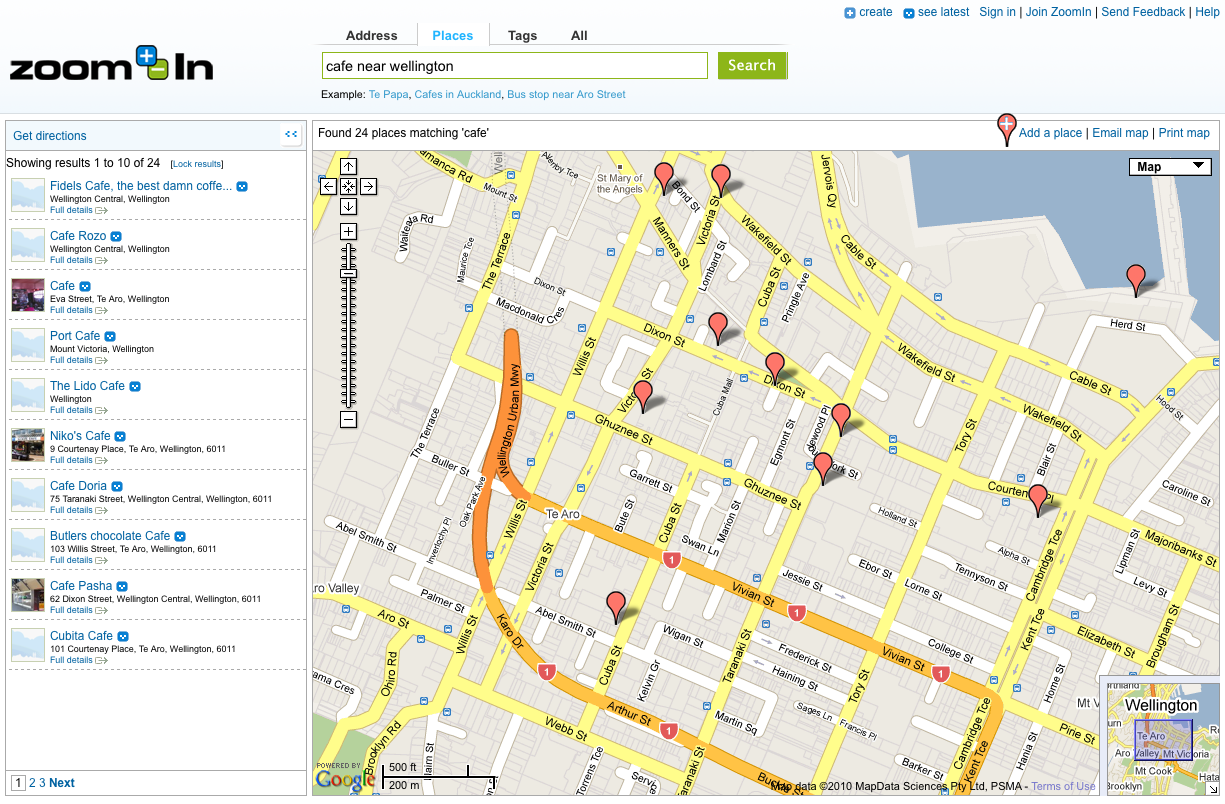View Full details for Cubita Cafe
The width and height of the screenshot is (1225, 804).
pyautogui.click(x=71, y=660)
